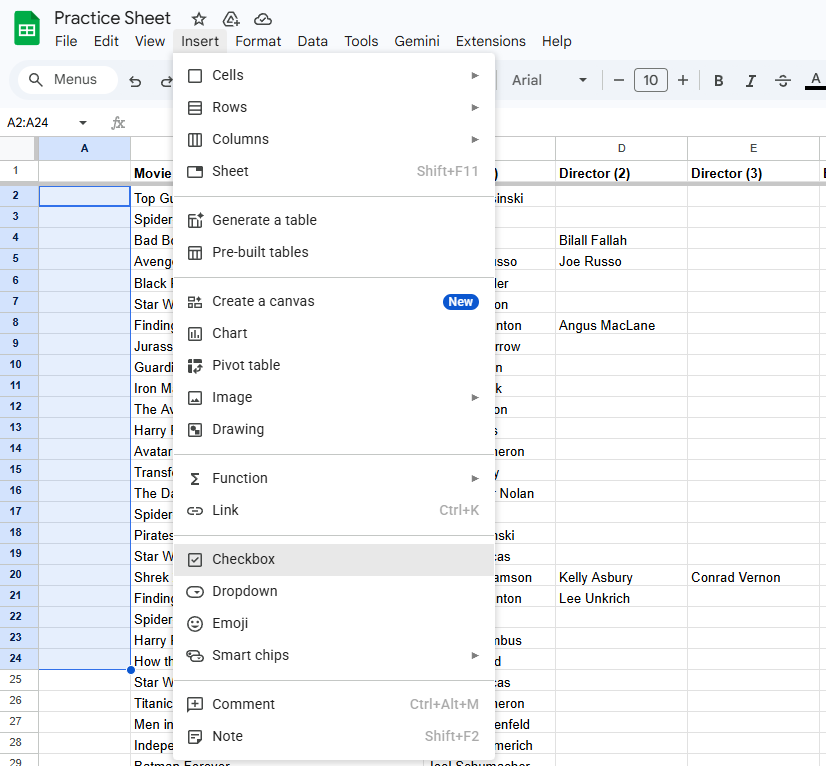The height and width of the screenshot is (766, 826).
Task: Open the Edit menu
Action: (106, 41)
